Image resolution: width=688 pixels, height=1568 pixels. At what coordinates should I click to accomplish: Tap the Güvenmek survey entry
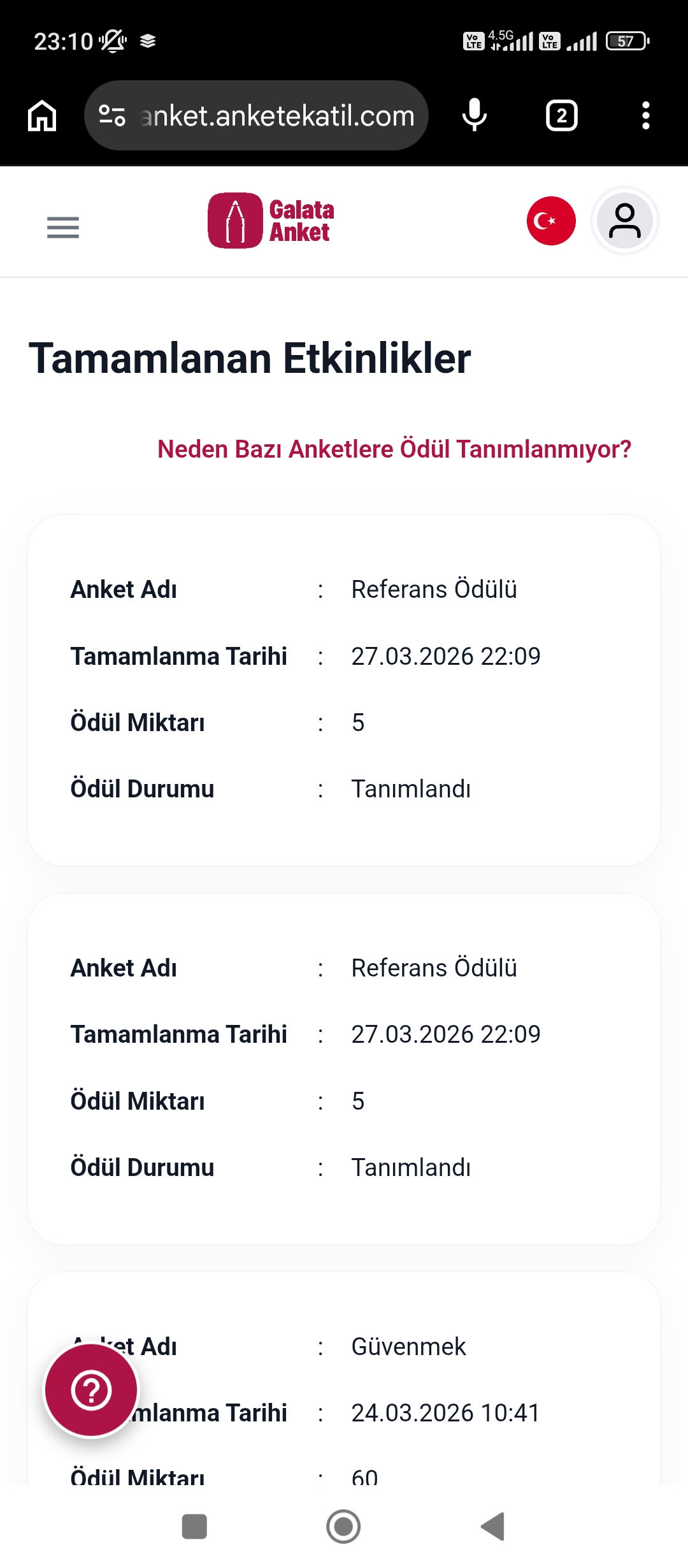pyautogui.click(x=408, y=1346)
